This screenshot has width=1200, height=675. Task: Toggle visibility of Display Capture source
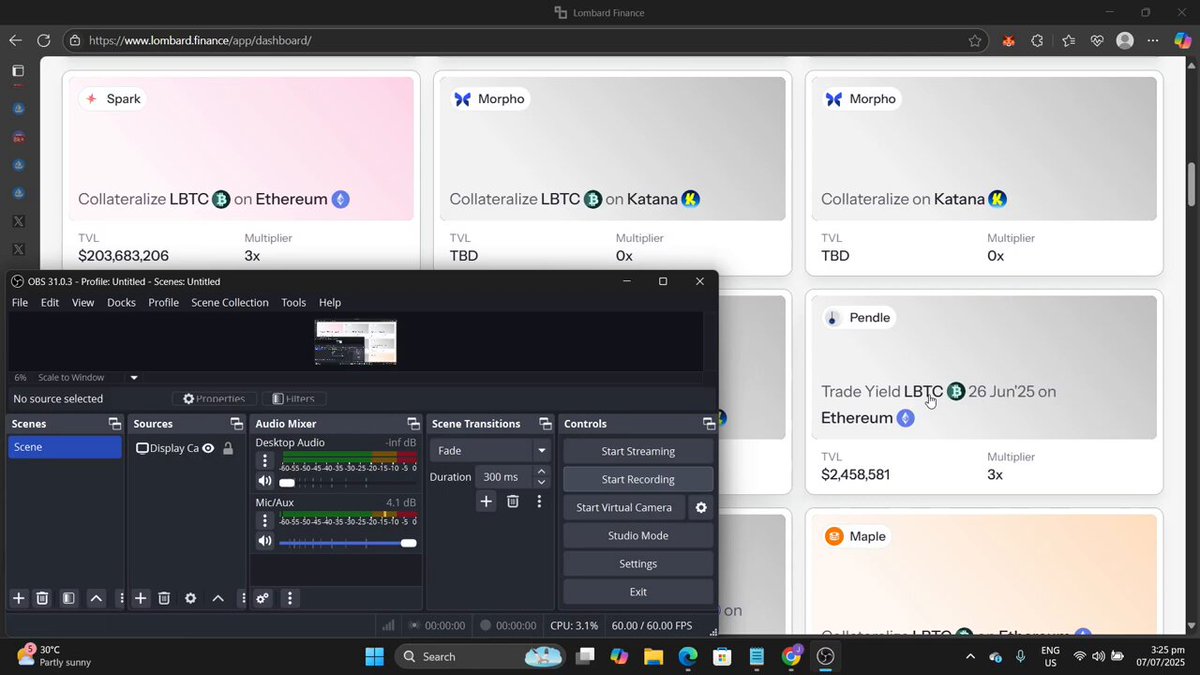(208, 448)
